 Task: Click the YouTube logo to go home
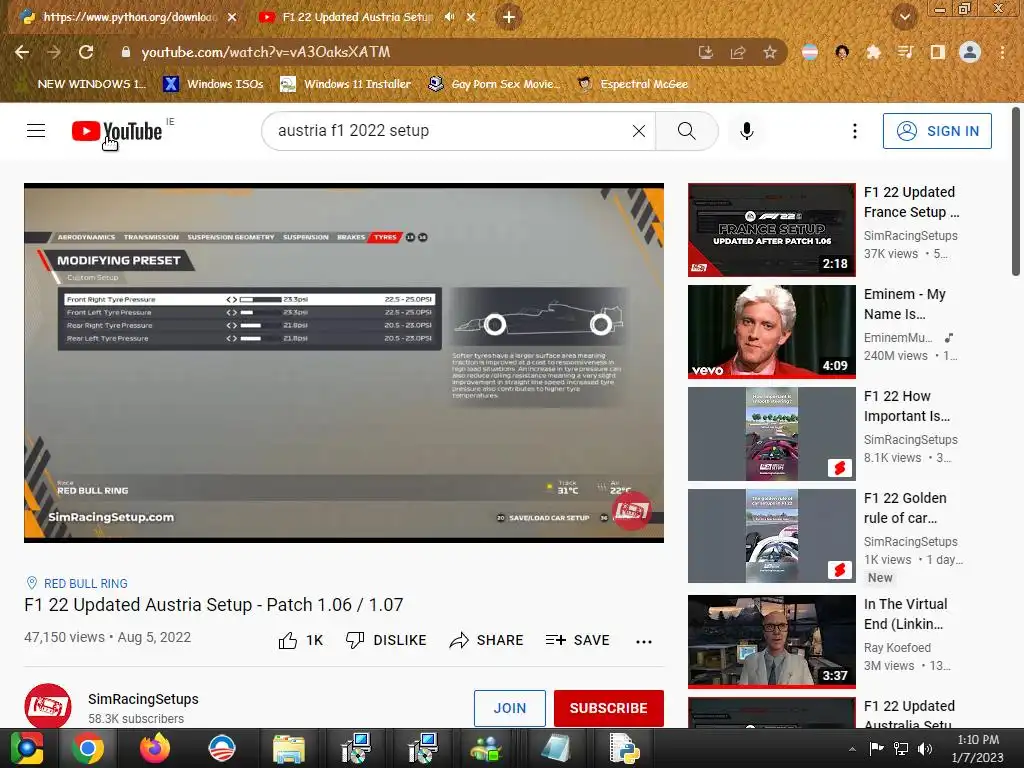click(x=117, y=131)
